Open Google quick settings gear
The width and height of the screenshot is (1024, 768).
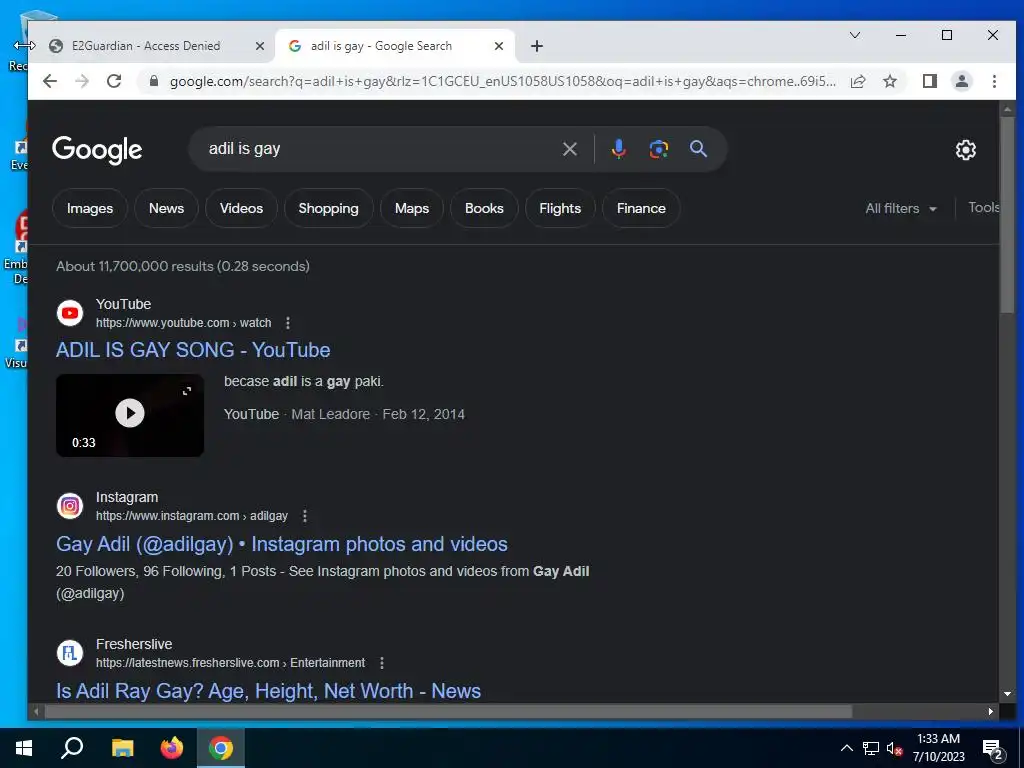pos(966,150)
